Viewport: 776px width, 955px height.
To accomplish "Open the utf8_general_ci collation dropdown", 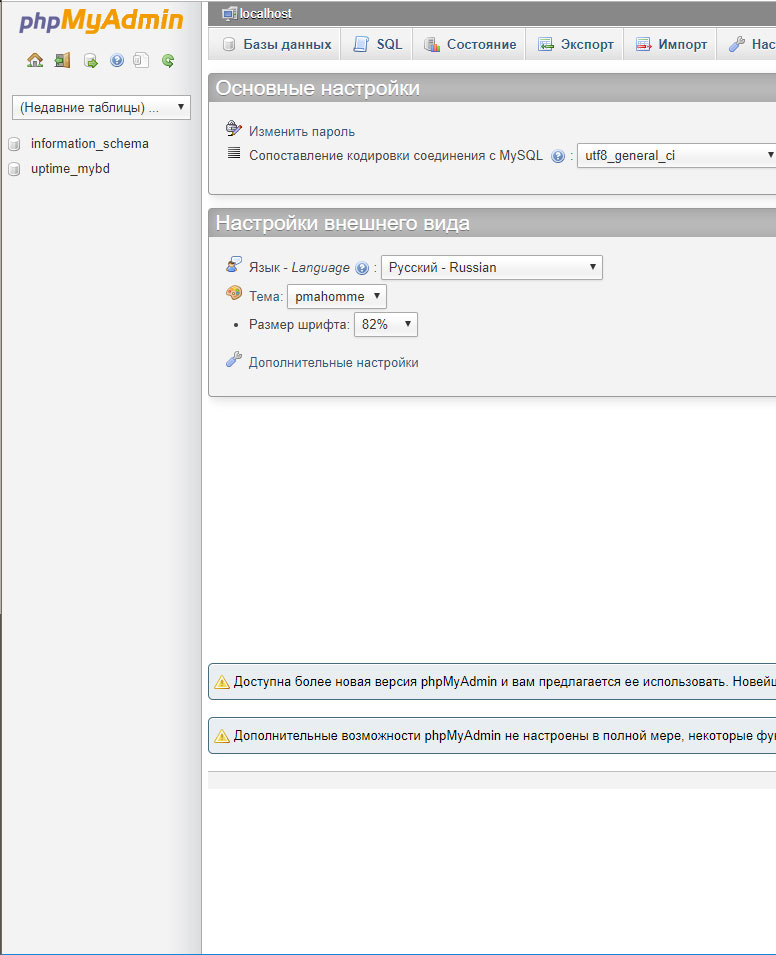I will (677, 155).
